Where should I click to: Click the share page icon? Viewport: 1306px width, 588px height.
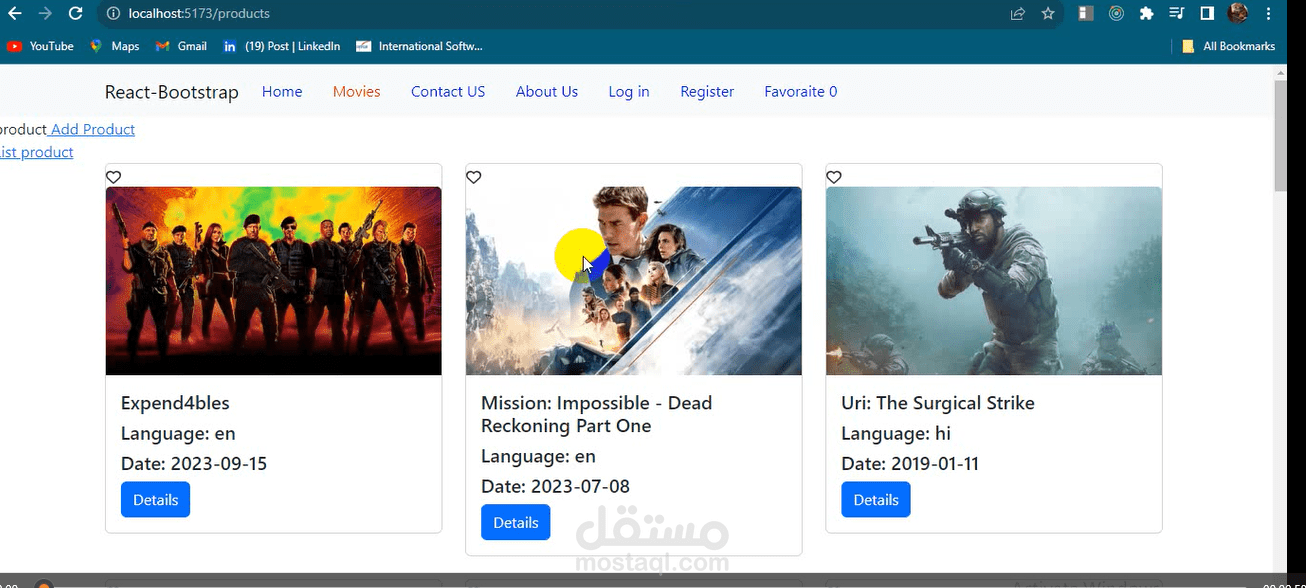tap(1018, 14)
